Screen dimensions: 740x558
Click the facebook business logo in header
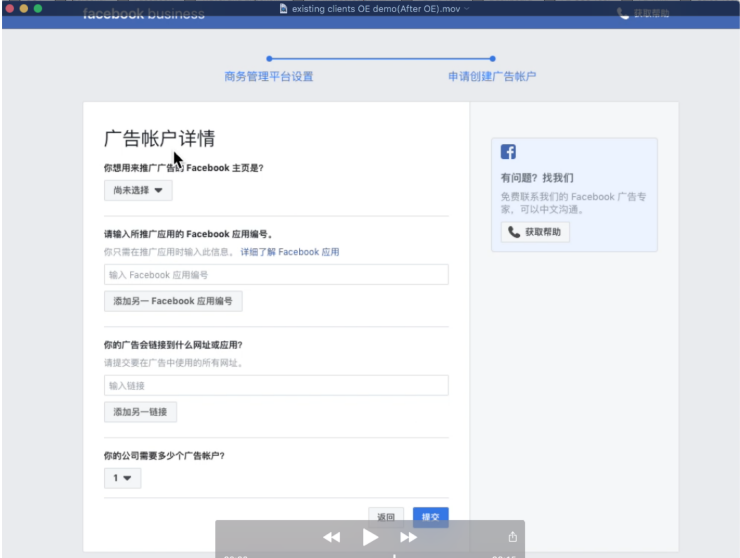point(144,14)
